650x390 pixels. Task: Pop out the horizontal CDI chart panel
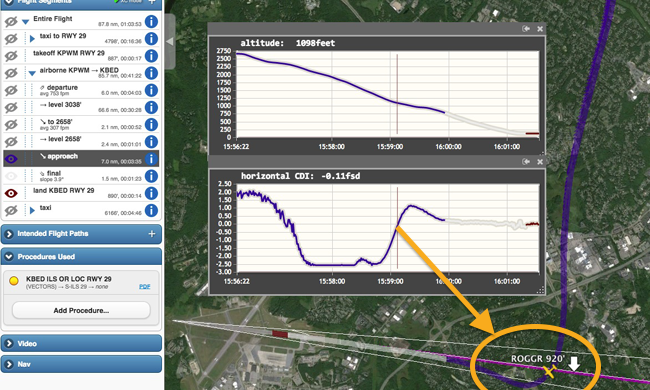tap(526, 162)
